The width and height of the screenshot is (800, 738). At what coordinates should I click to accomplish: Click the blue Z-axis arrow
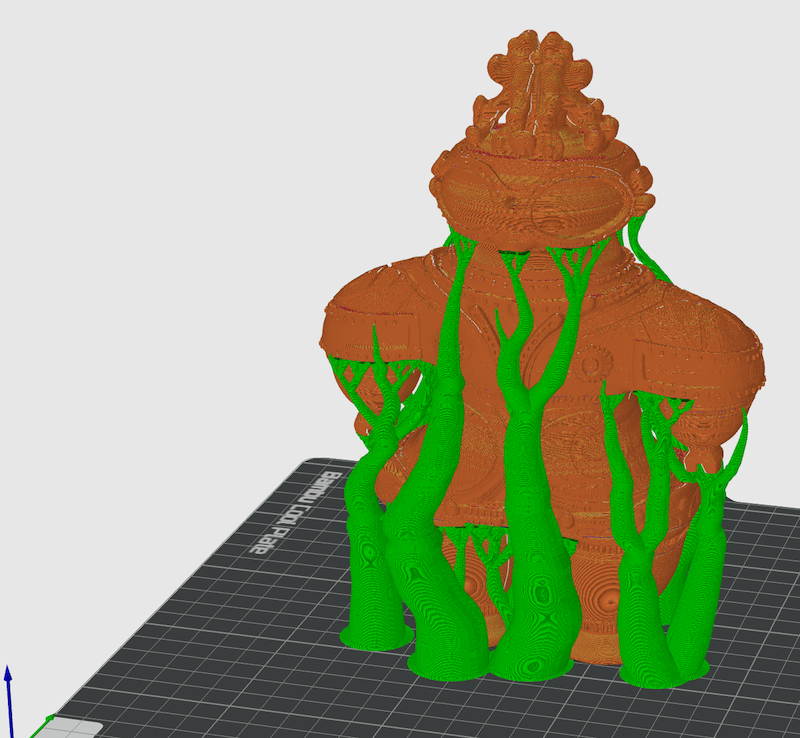[x=8, y=690]
